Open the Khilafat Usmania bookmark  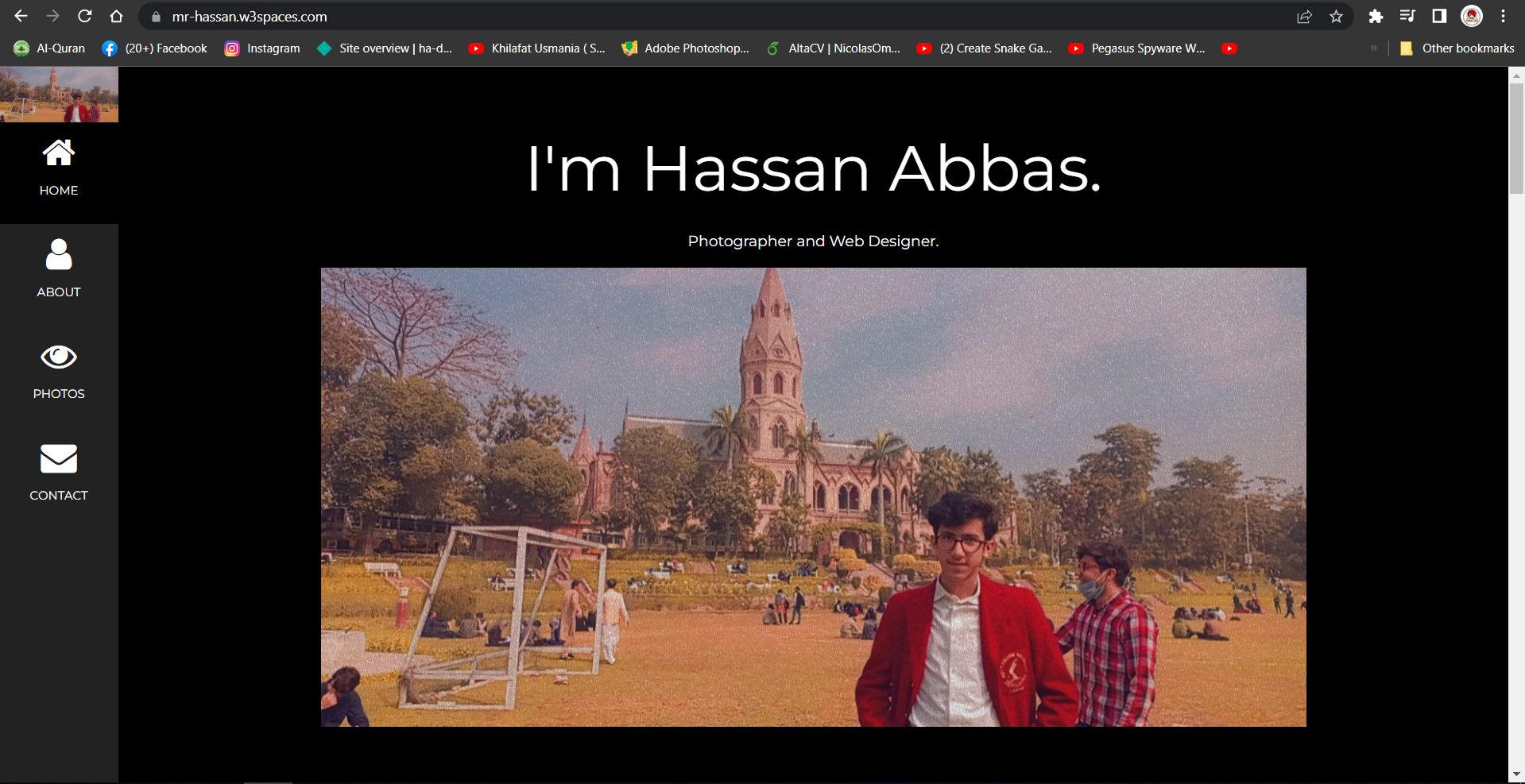536,48
